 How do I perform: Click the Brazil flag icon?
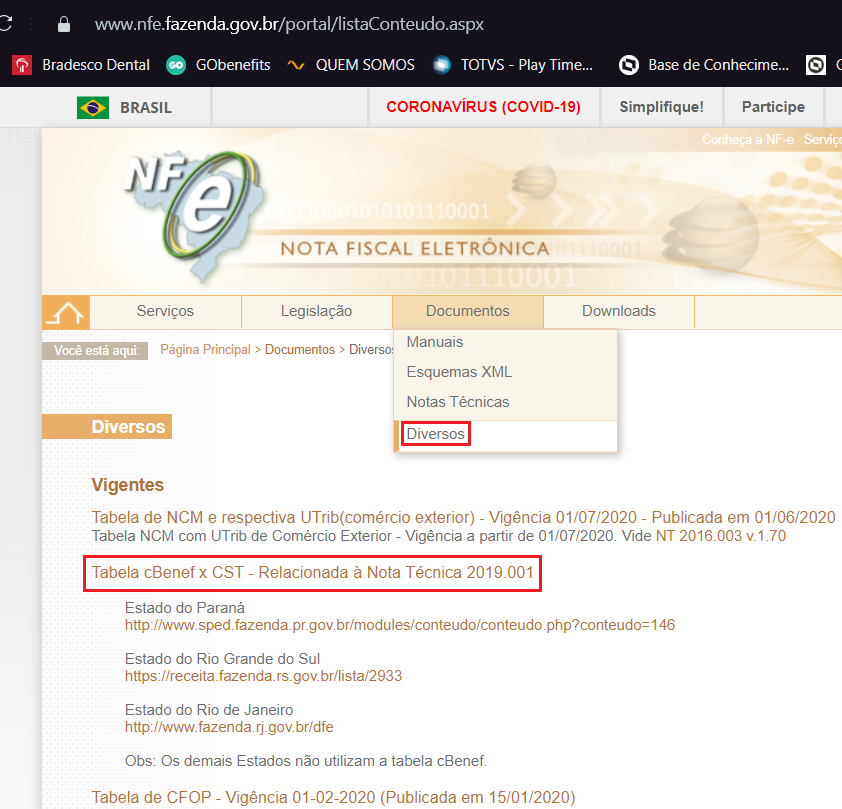click(x=93, y=107)
